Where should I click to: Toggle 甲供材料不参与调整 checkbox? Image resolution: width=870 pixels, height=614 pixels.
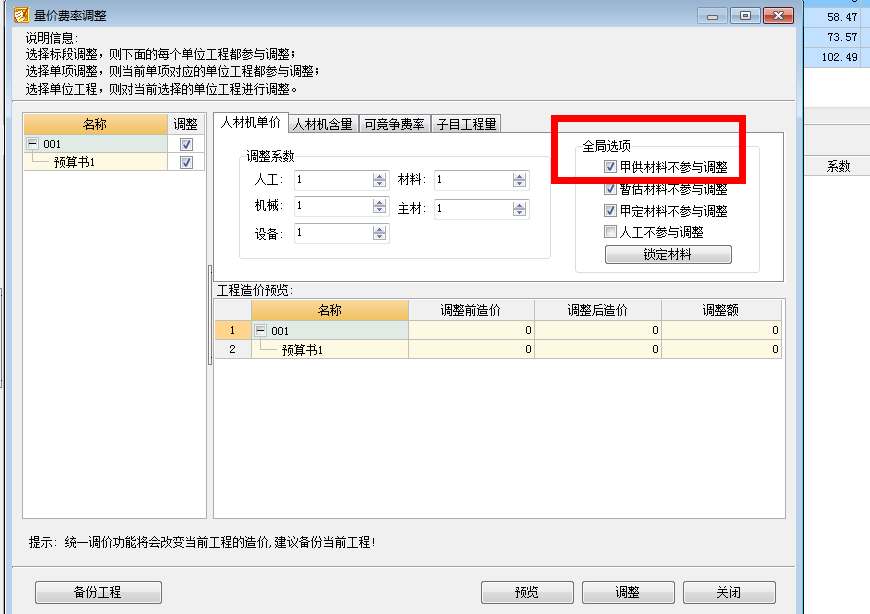point(610,166)
